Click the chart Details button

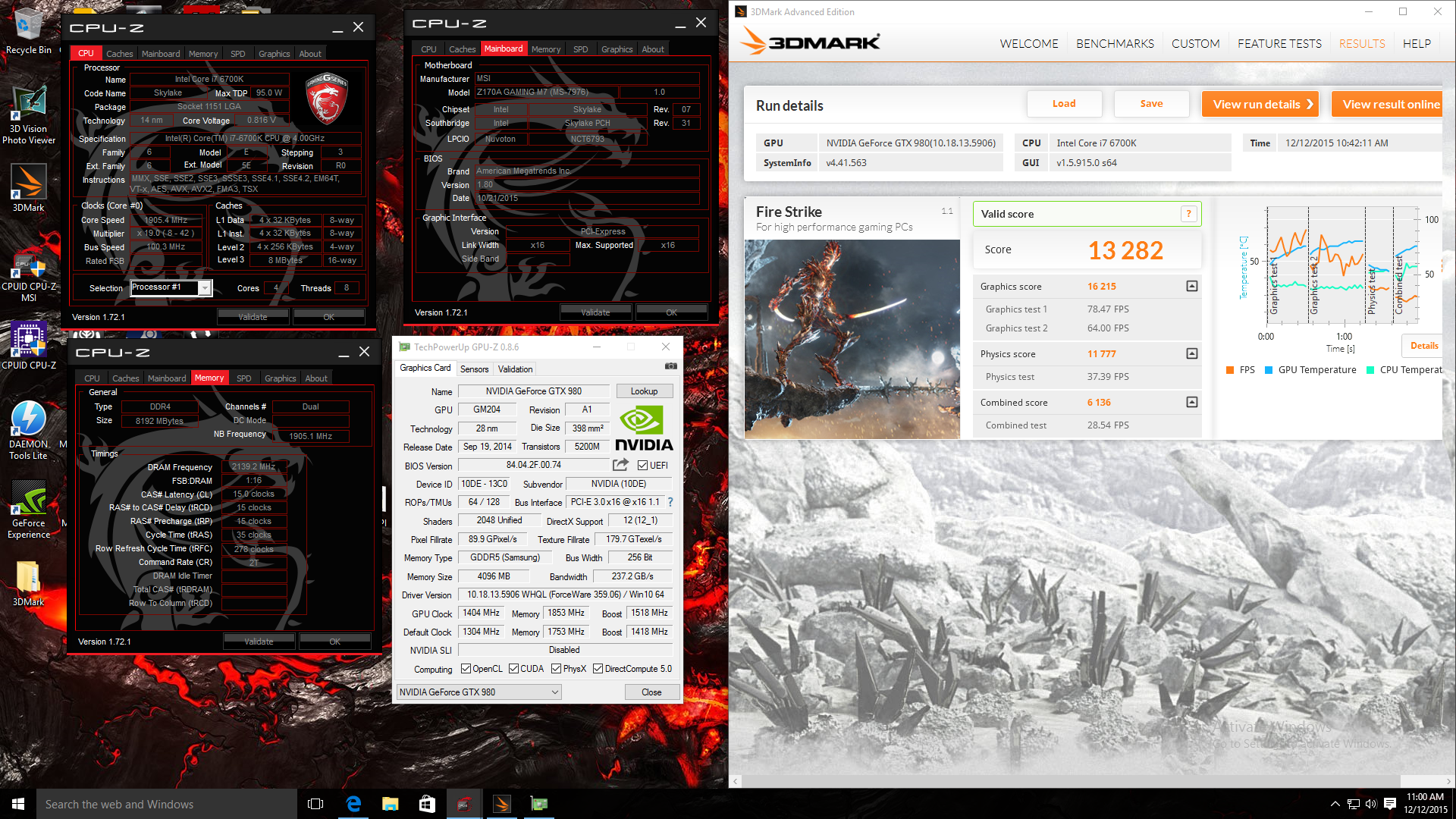point(1422,346)
